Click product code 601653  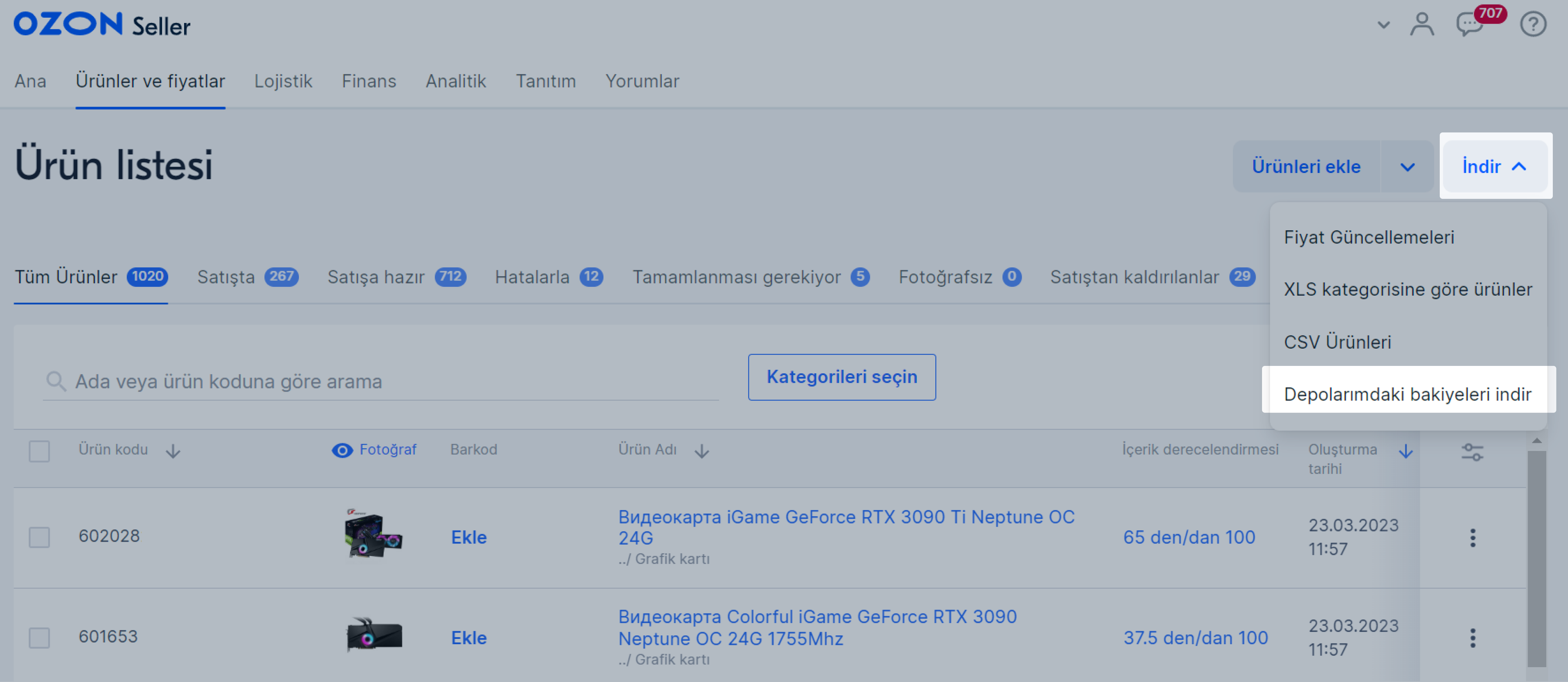tap(108, 636)
